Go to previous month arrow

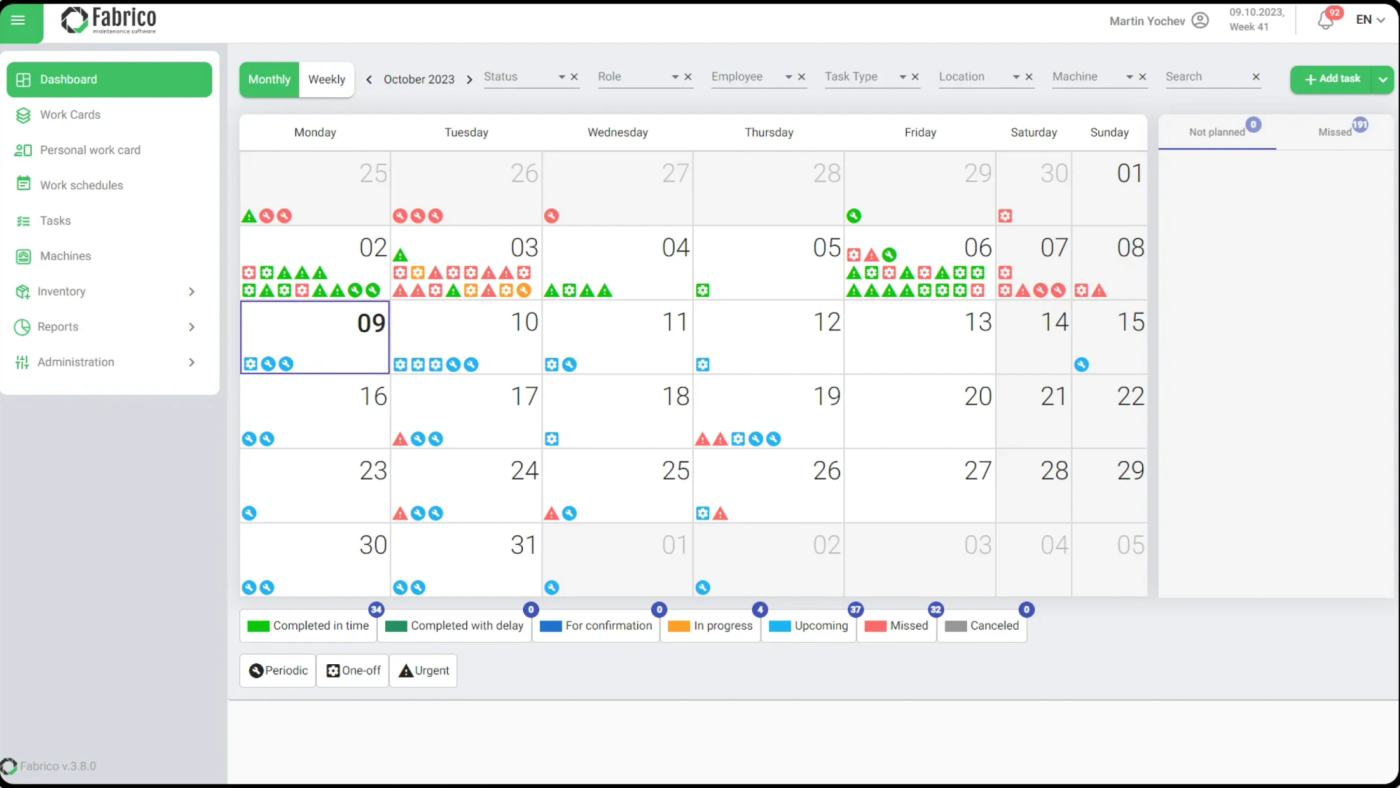tap(369, 80)
